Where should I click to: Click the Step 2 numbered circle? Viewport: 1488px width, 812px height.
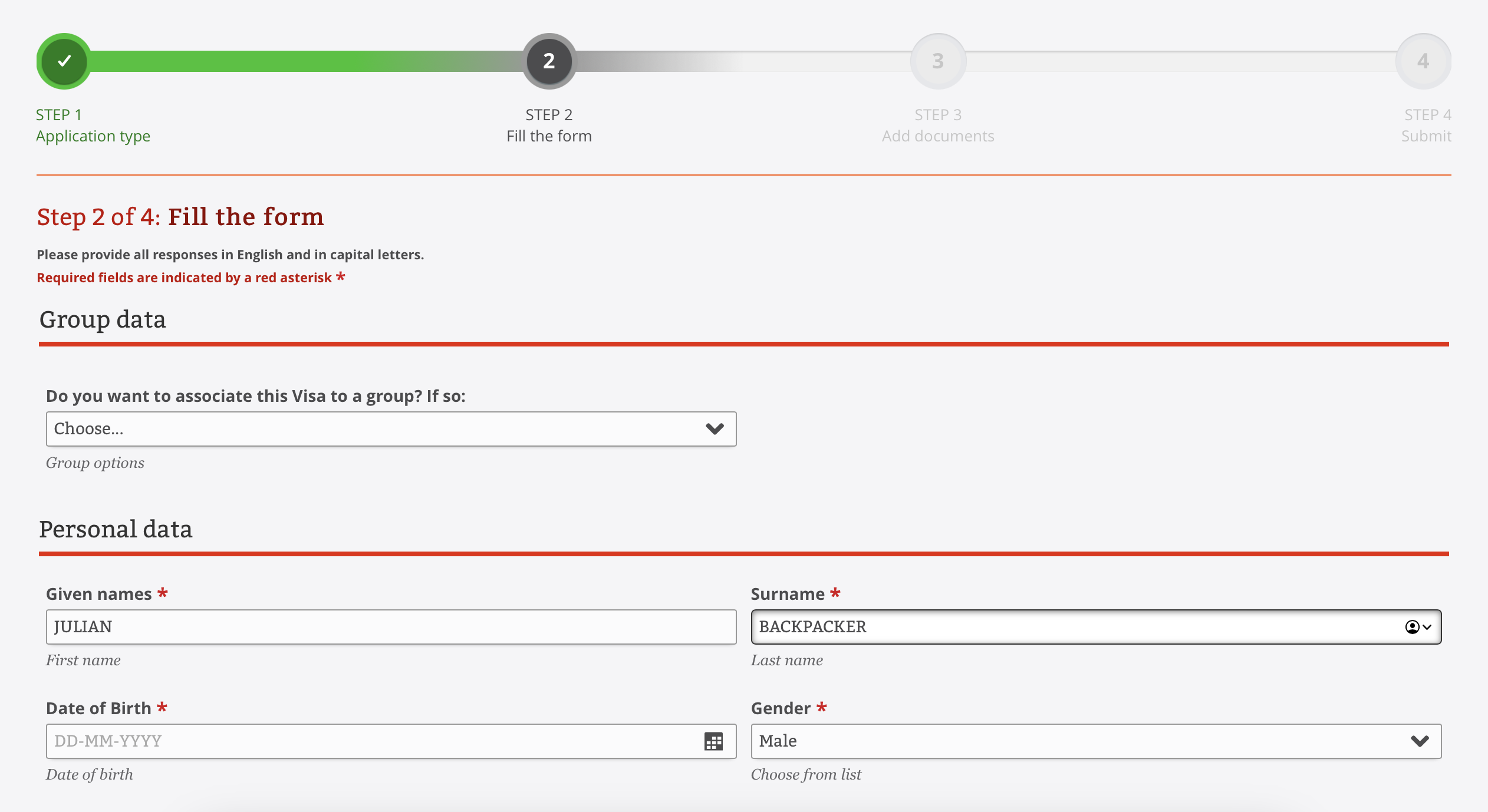[x=549, y=61]
